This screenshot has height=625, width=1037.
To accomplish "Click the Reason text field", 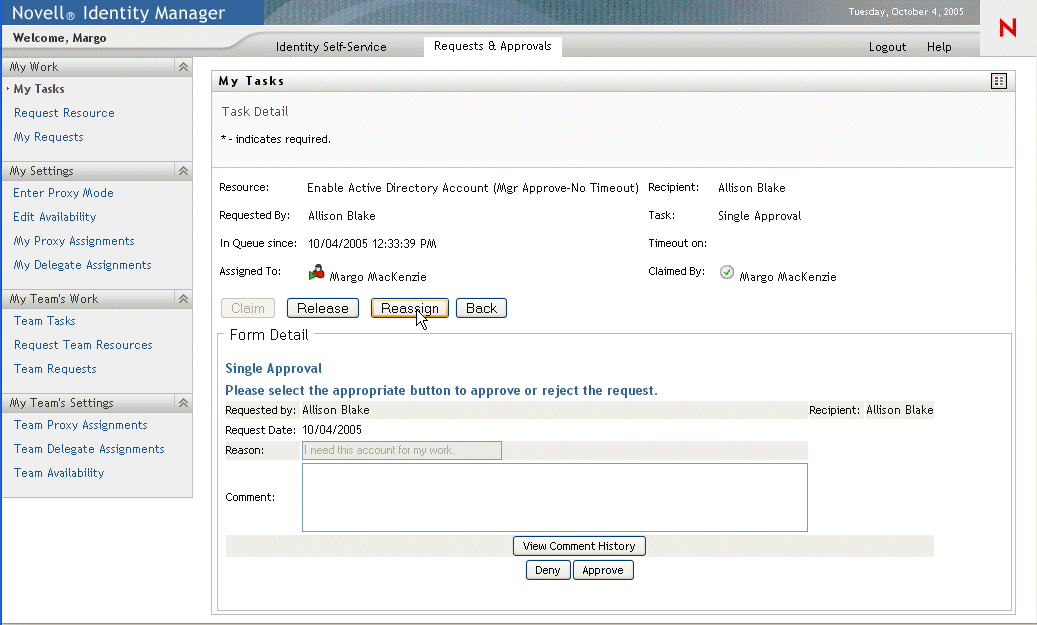I will coord(401,450).
